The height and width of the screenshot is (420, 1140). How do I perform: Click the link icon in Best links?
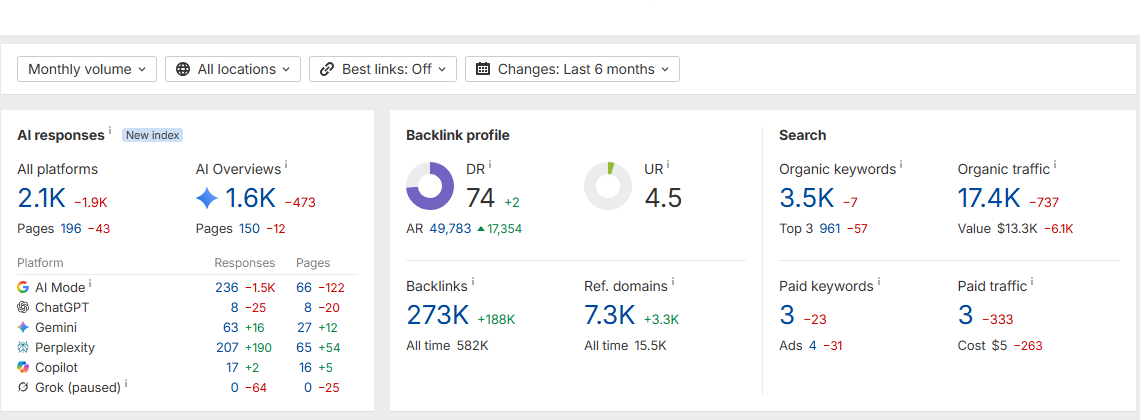point(327,69)
